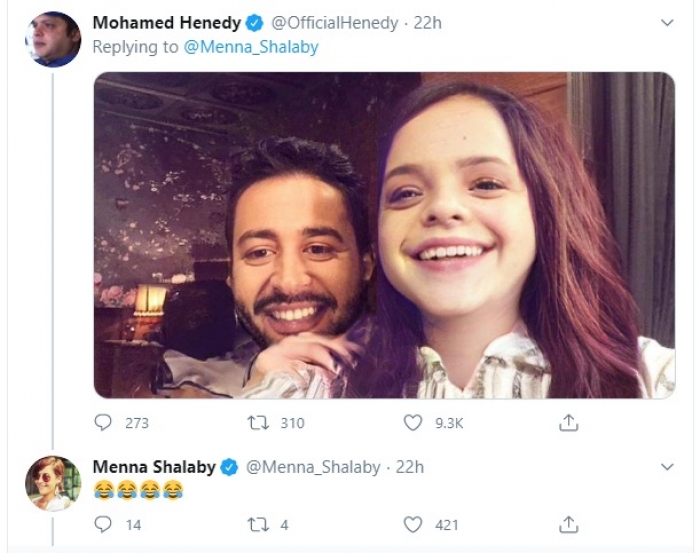Click the @Menna_Shalaby handle beside her name
This screenshot has width=700, height=553.
coord(313,467)
